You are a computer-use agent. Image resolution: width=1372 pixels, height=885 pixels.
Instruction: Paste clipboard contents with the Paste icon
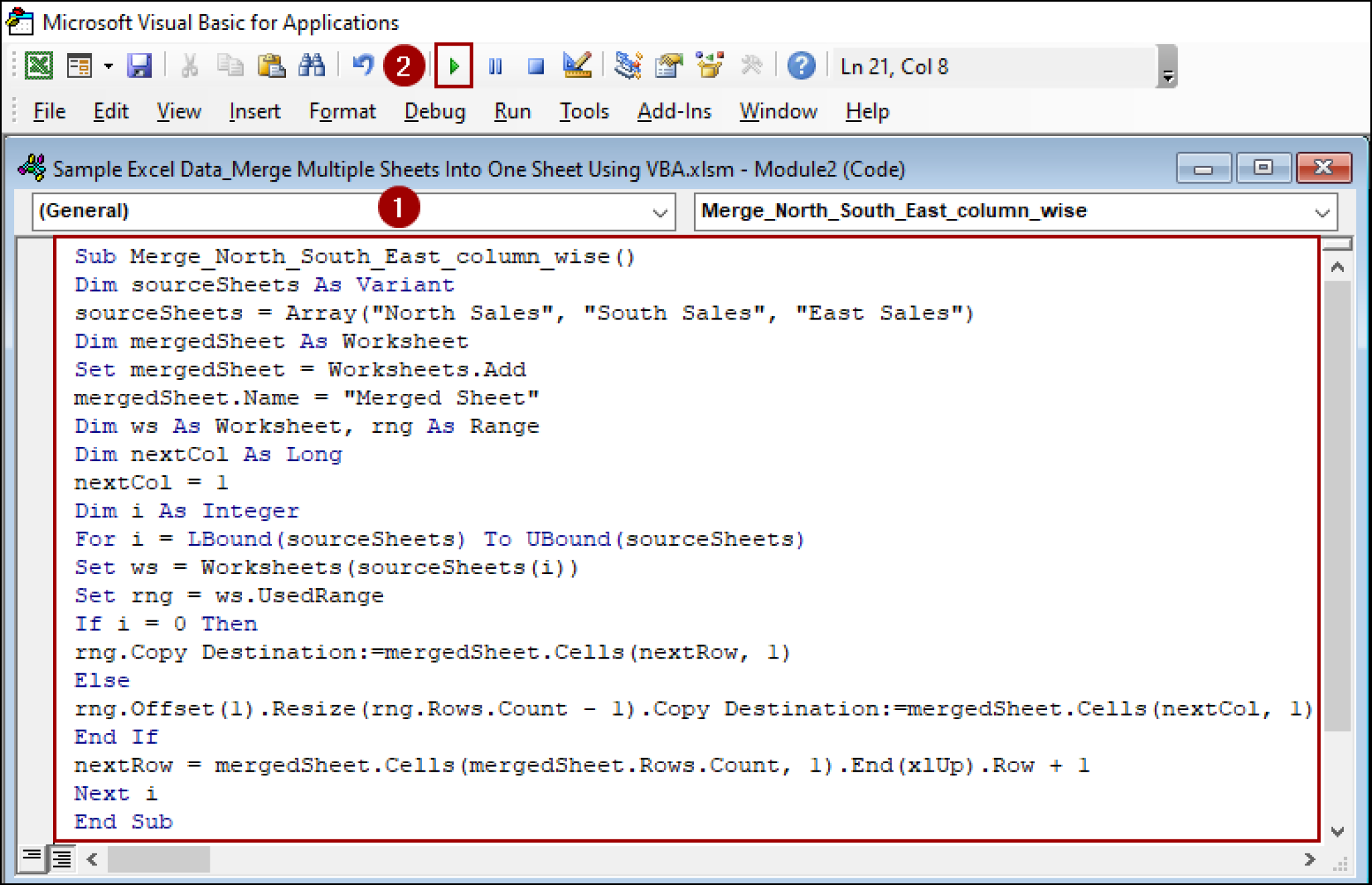click(x=272, y=66)
